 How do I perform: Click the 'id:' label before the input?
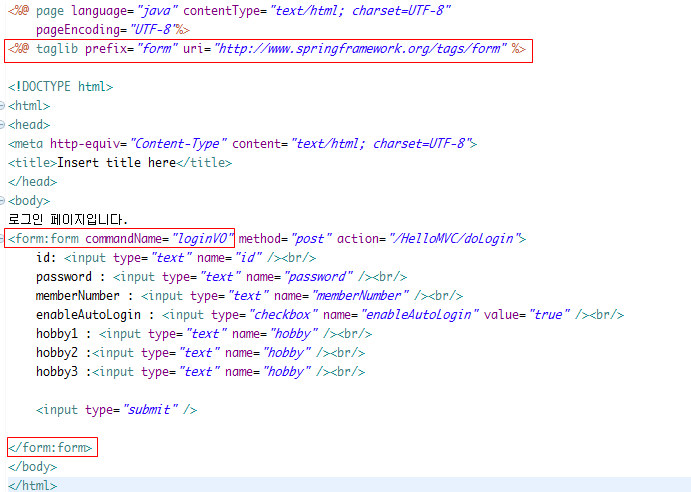tap(46, 258)
